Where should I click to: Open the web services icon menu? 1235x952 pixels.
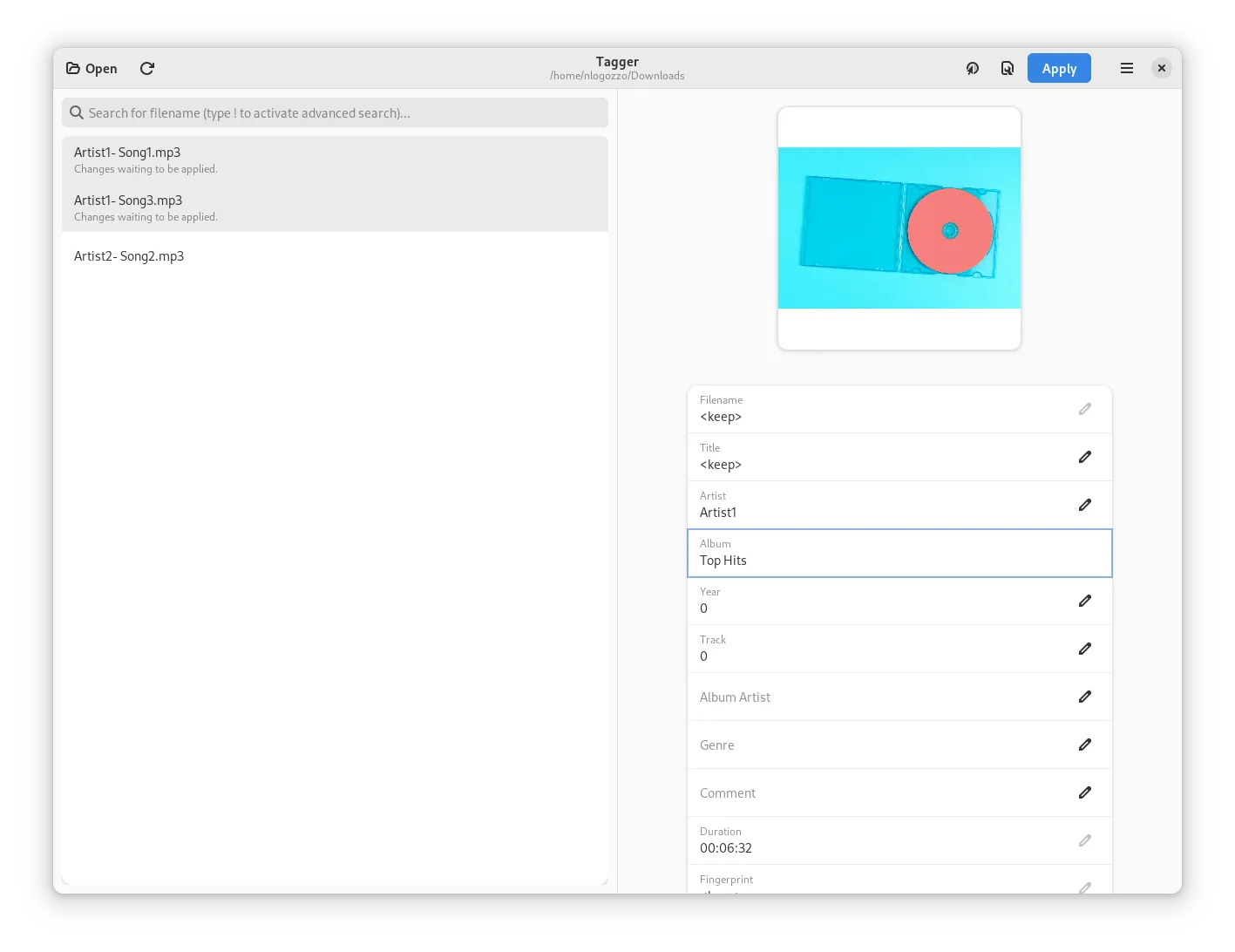(x=973, y=68)
